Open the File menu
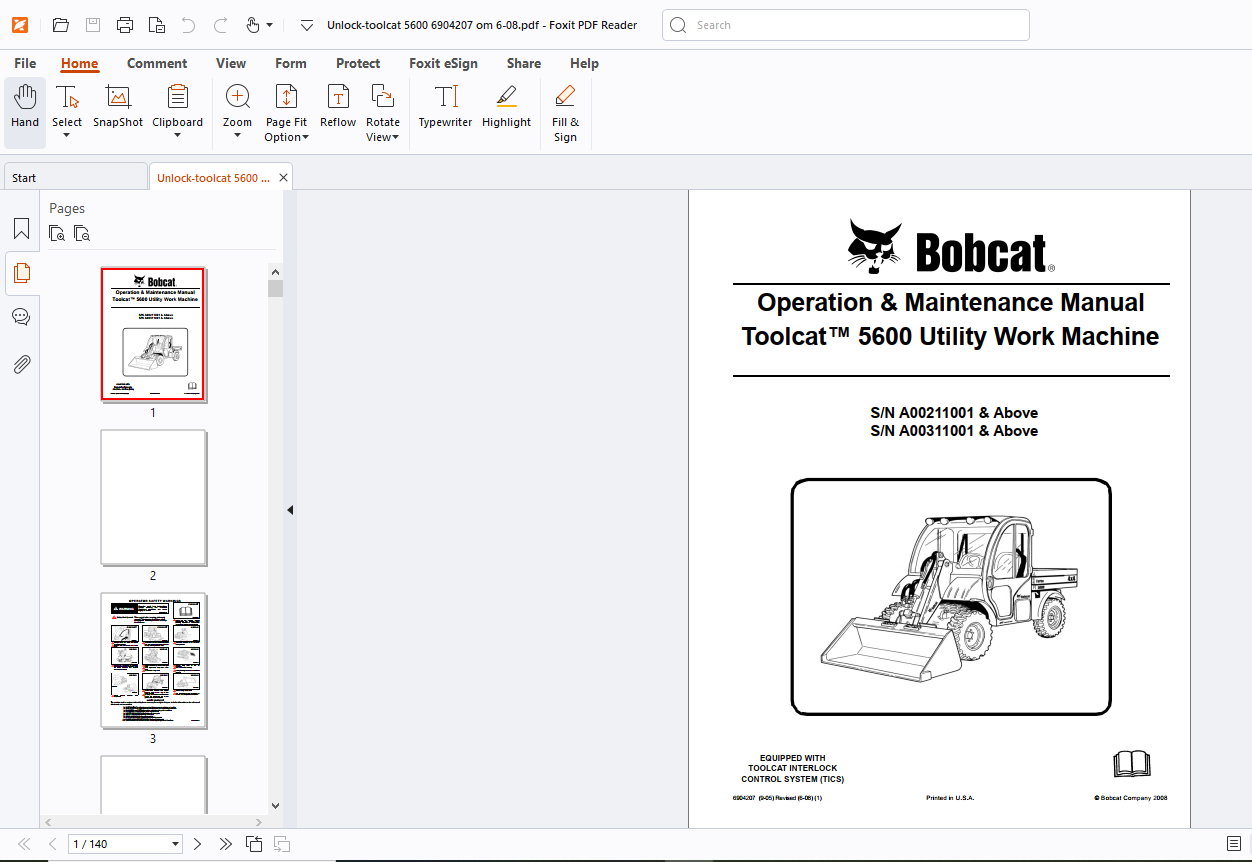The width and height of the screenshot is (1252, 862). [x=25, y=63]
